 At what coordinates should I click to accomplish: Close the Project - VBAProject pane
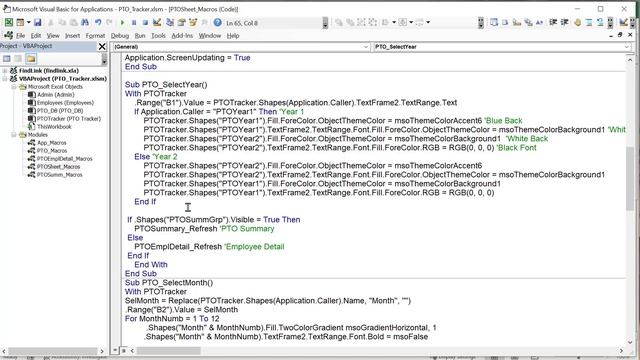pos(102,47)
